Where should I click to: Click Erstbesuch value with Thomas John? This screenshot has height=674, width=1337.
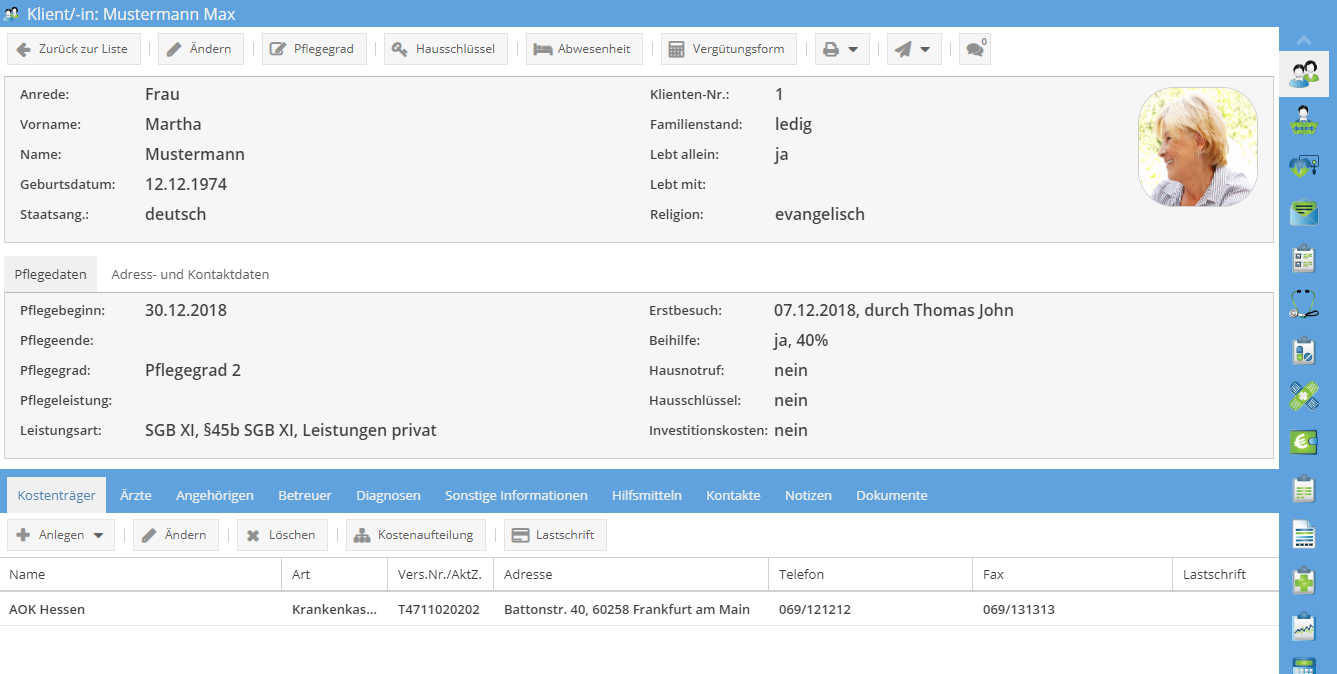pos(894,310)
